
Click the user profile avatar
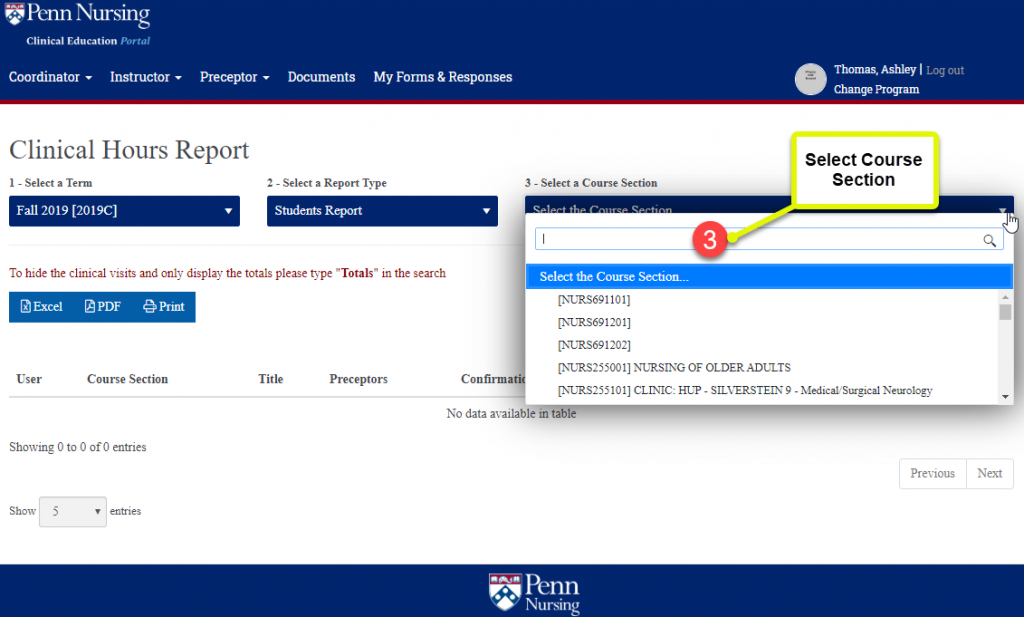810,80
